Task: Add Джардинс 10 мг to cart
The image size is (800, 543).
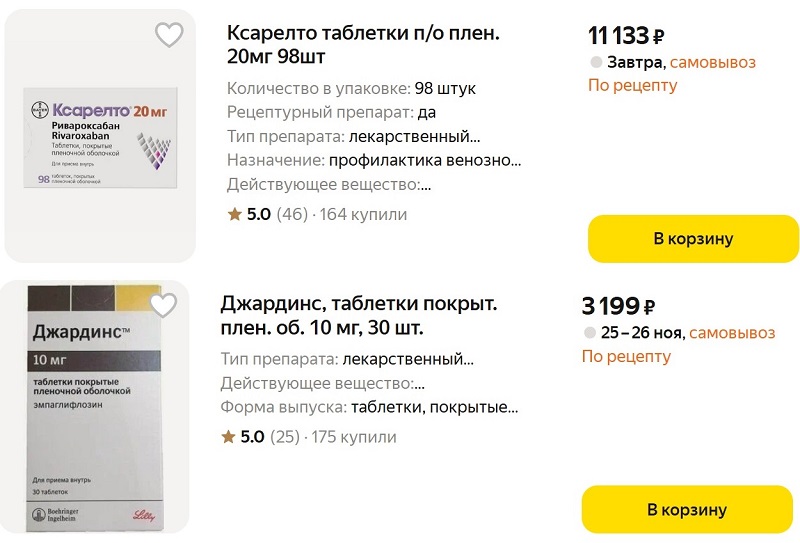Action: point(686,510)
